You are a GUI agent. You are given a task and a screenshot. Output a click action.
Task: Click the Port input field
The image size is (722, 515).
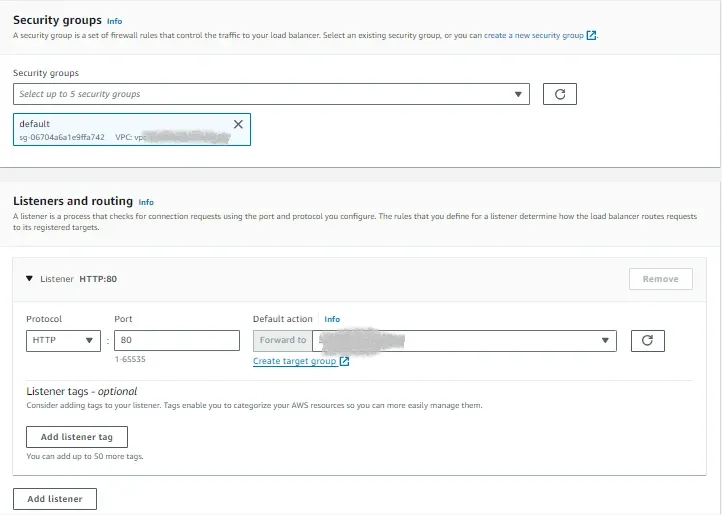[177, 340]
